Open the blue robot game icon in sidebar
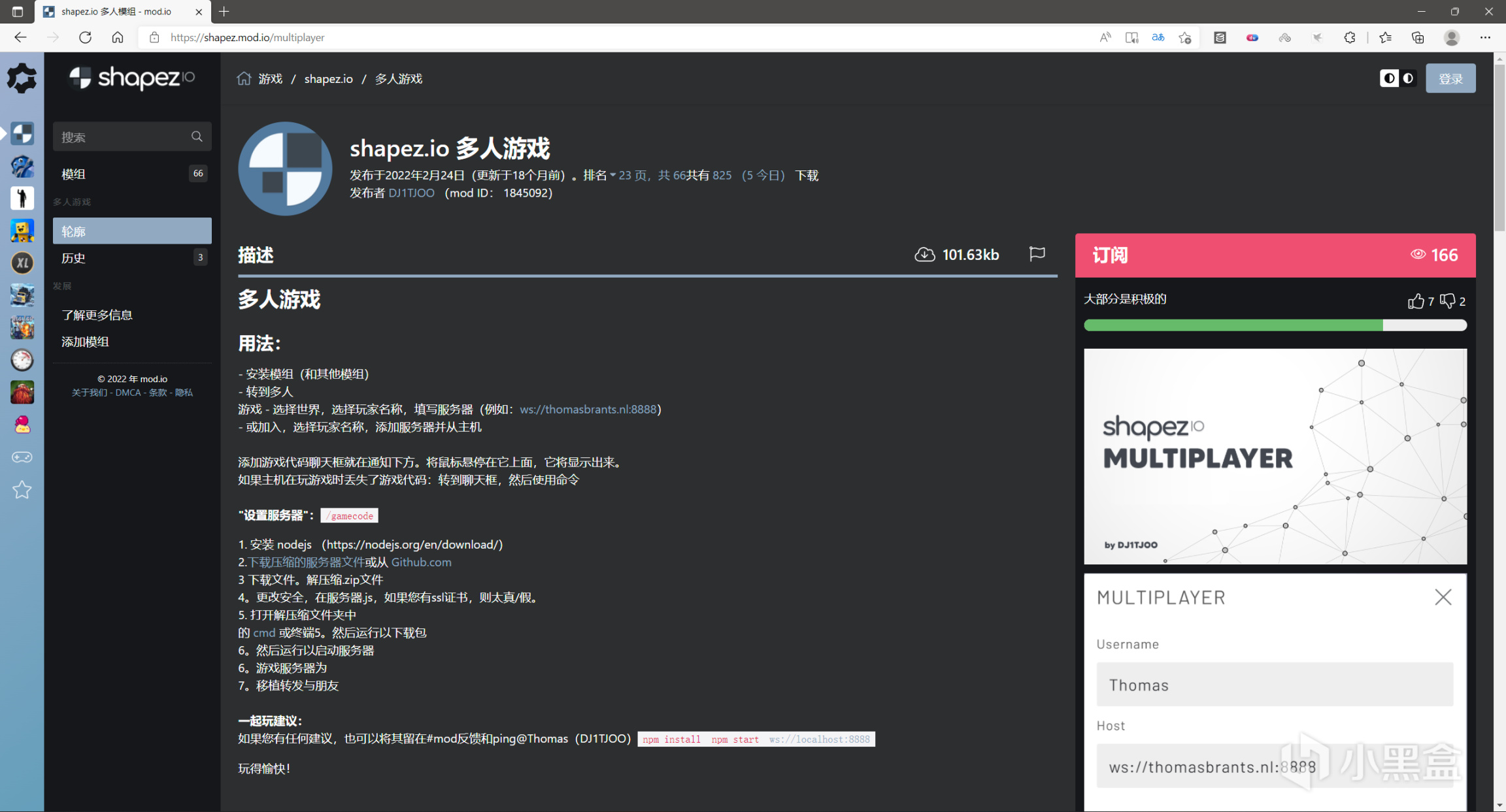The height and width of the screenshot is (812, 1506). click(x=22, y=166)
